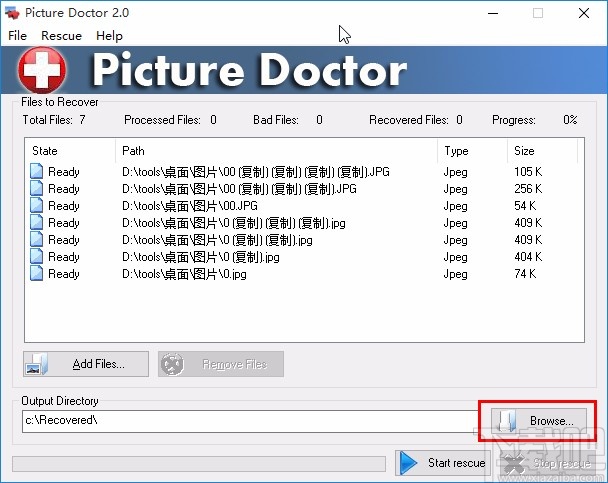Click the Picture Doctor red cross logo
The image size is (608, 483).
point(42,70)
